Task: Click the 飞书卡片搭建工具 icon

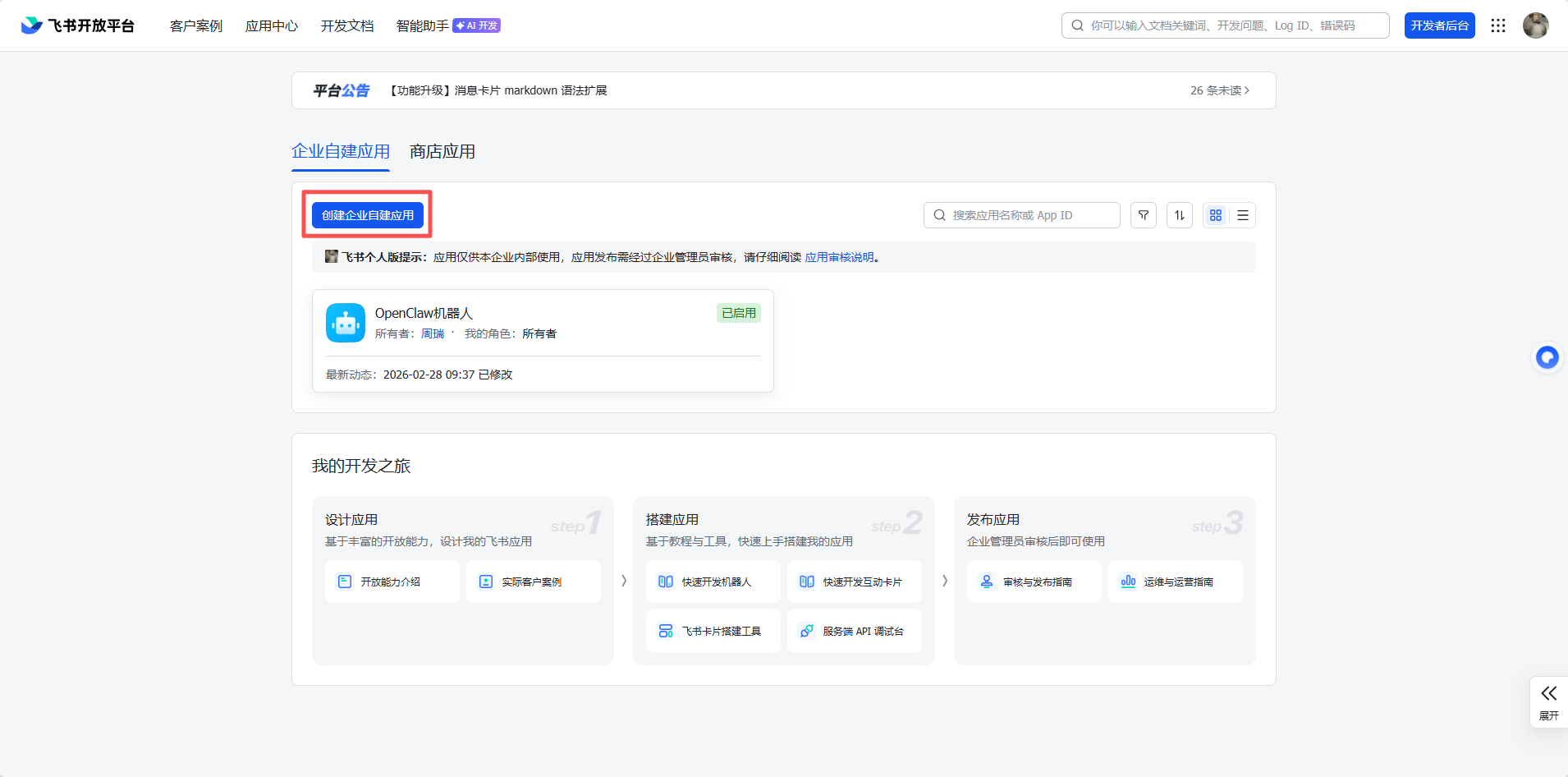Action: tap(666, 631)
